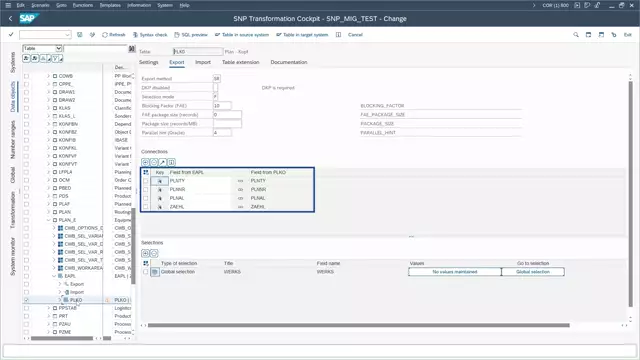Remove a row in Connections table
This screenshot has height=360, width=640.
point(154,162)
